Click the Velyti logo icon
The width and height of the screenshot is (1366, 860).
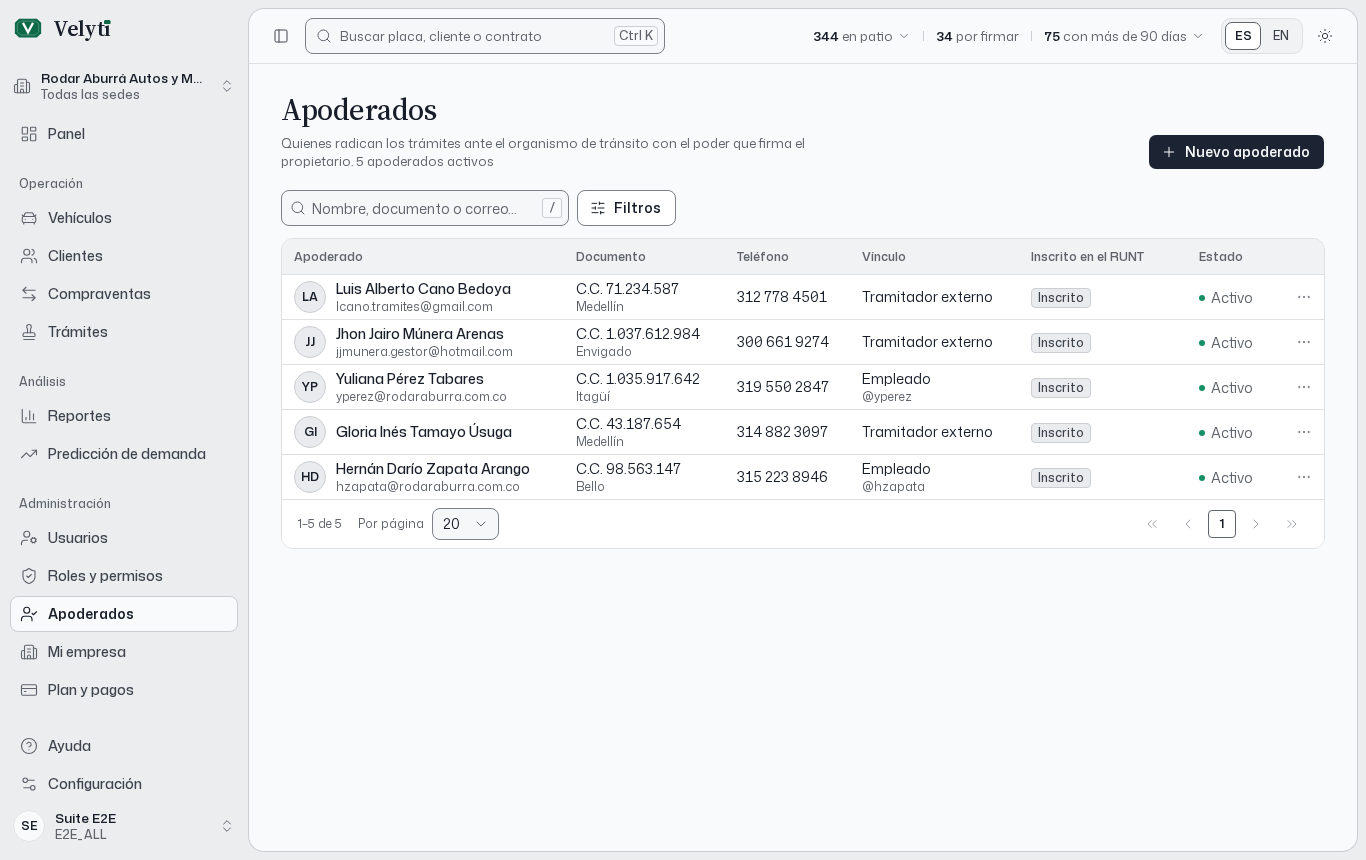28,28
